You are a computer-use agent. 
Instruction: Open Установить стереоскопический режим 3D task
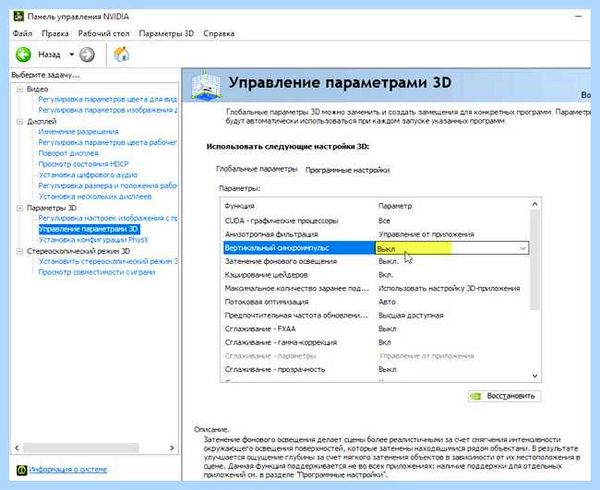click(108, 261)
